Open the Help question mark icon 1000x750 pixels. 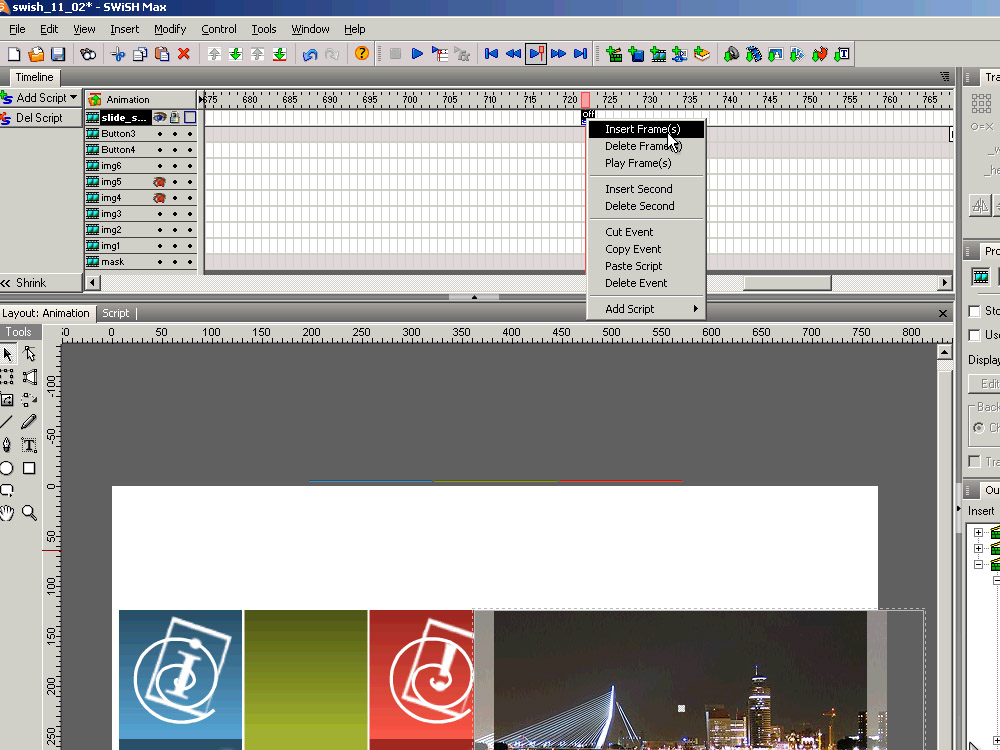(x=362, y=54)
